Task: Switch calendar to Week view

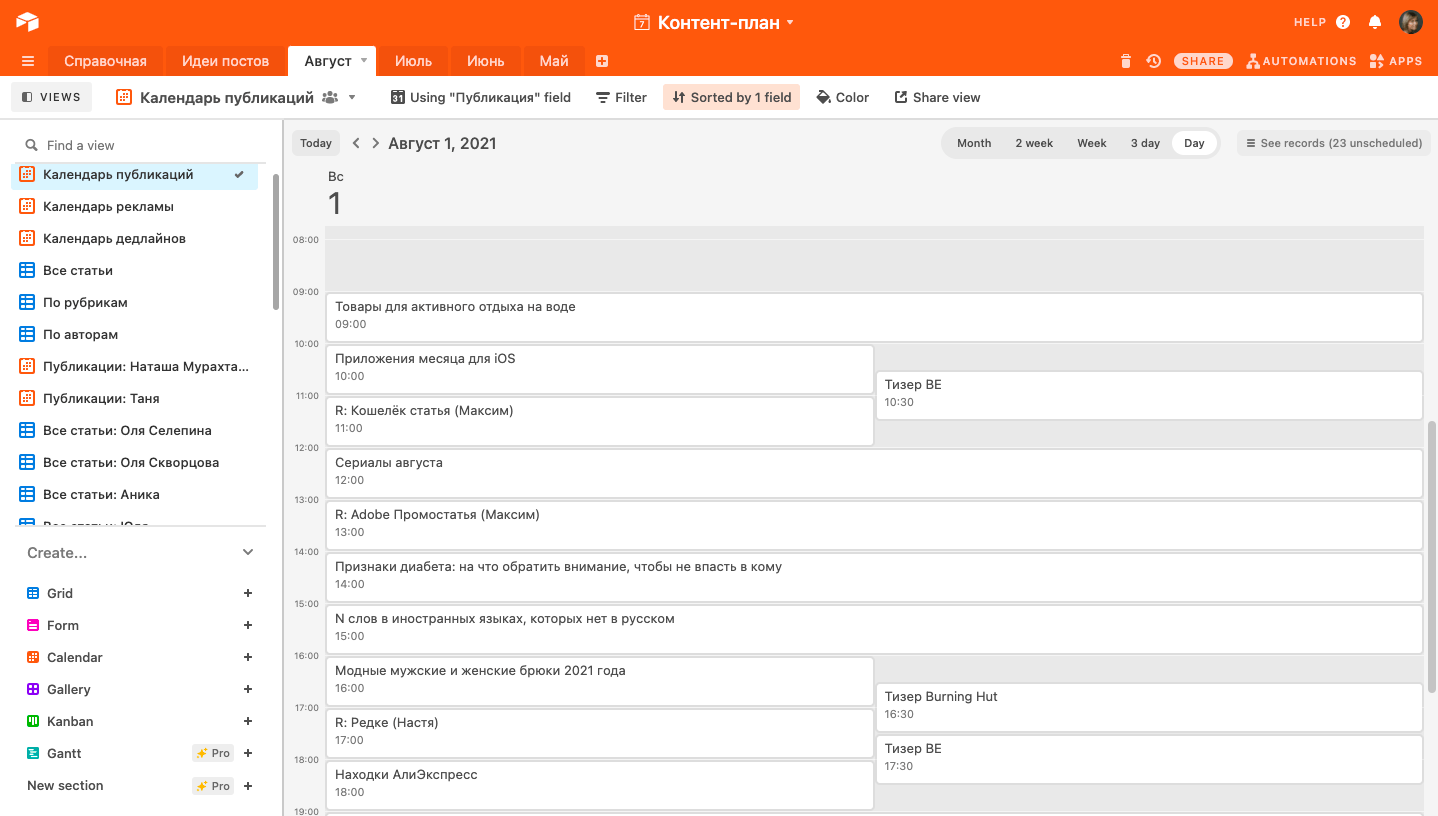Action: tap(1091, 143)
